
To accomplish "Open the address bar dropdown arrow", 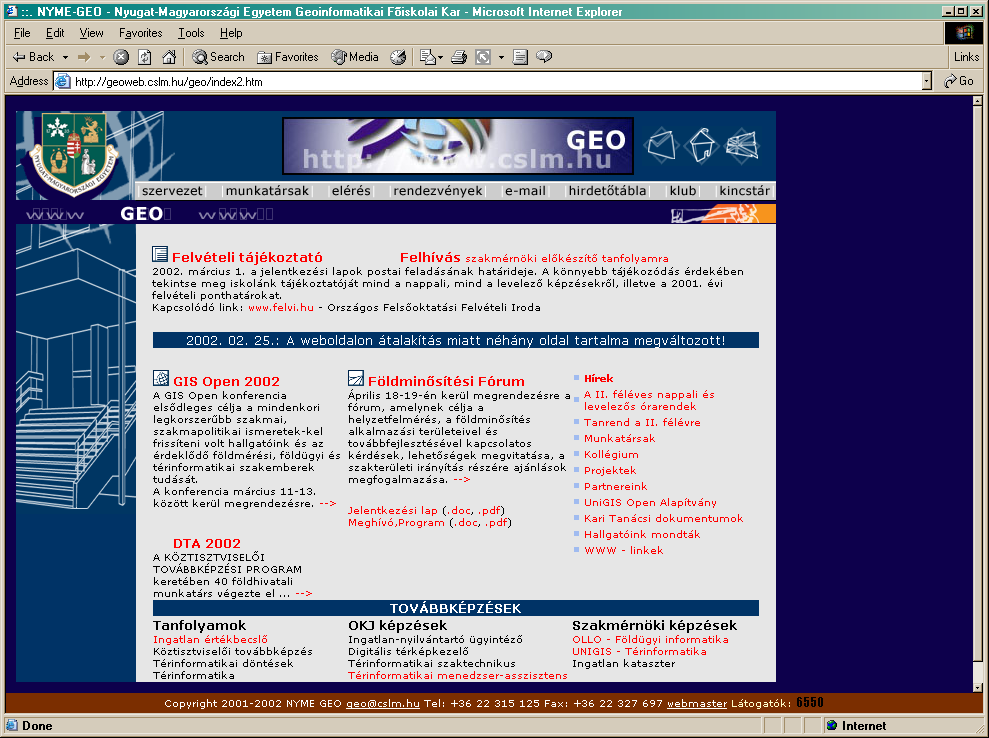I will [x=926, y=81].
